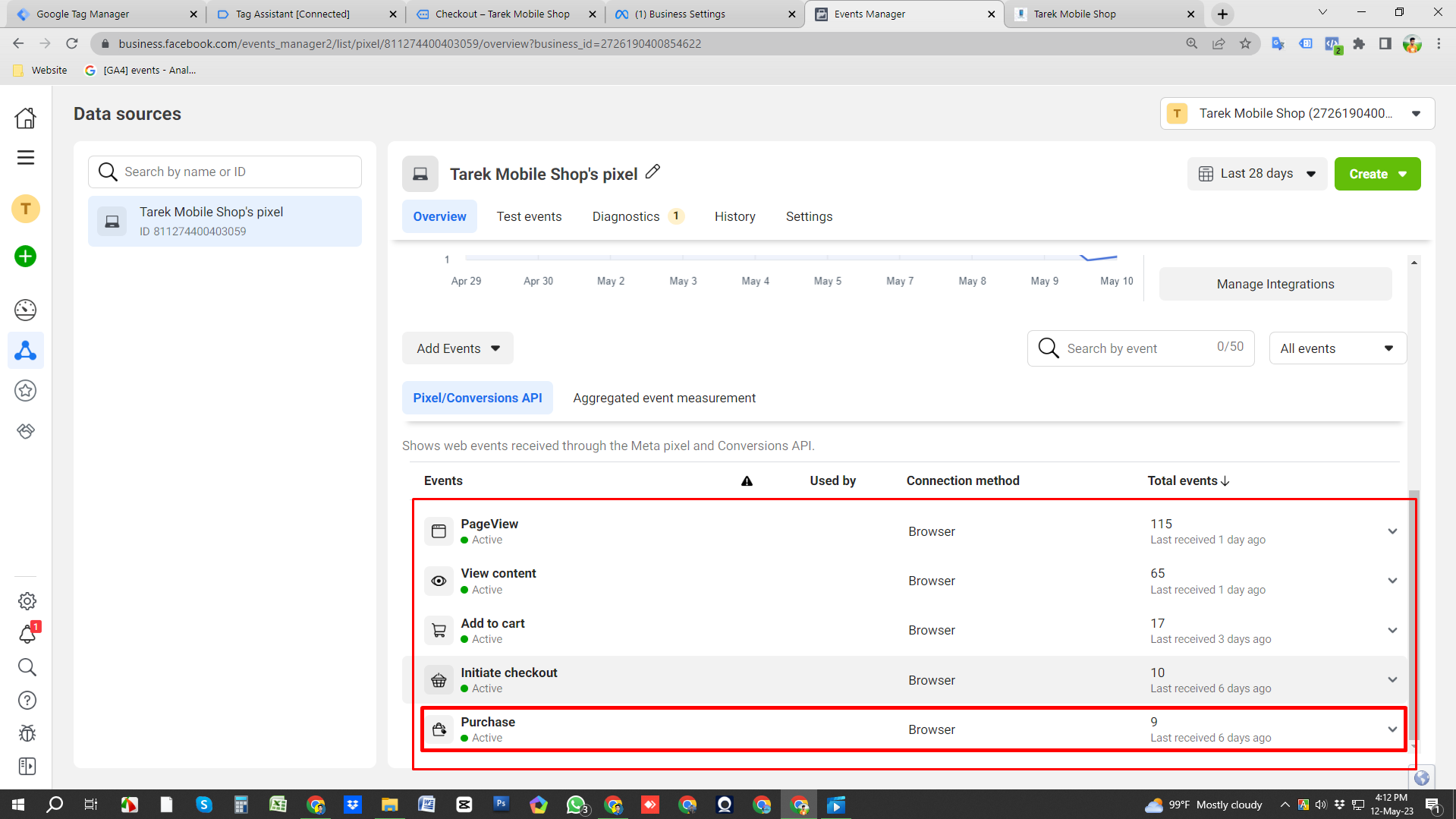Click the Manage Integrations button
This screenshot has width=1456, height=819.
1275,284
